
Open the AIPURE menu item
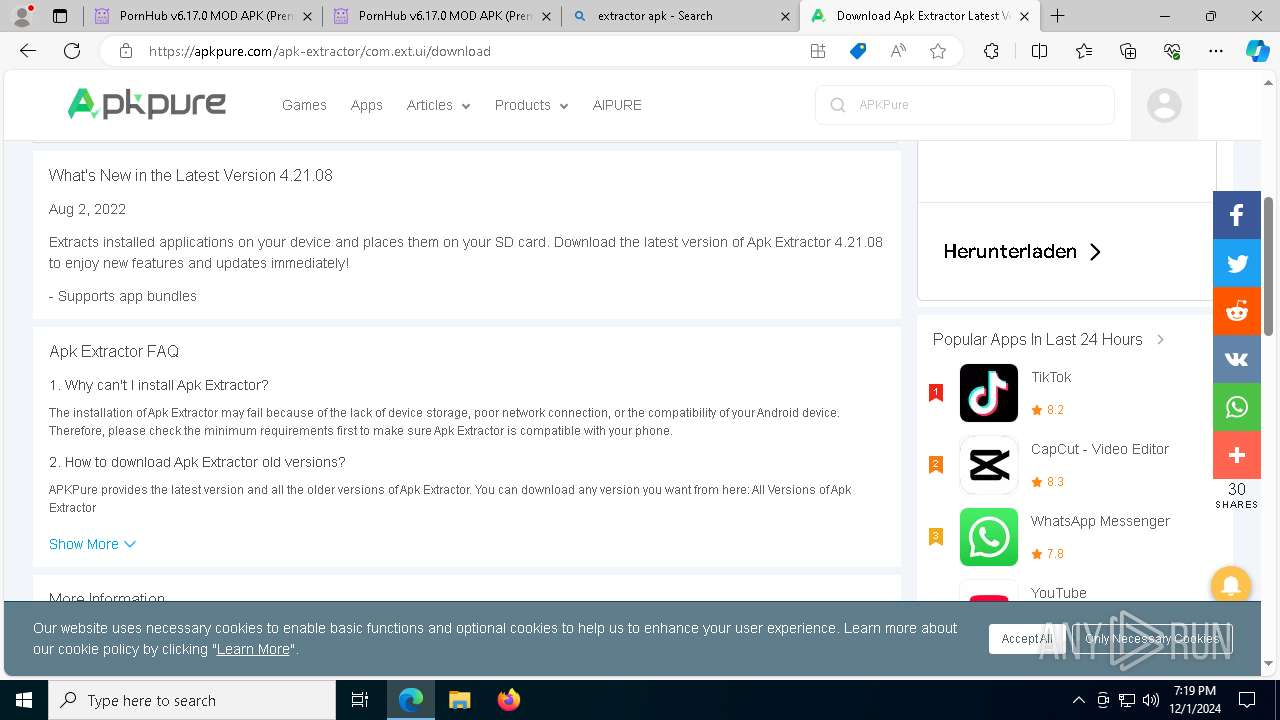pyautogui.click(x=617, y=105)
